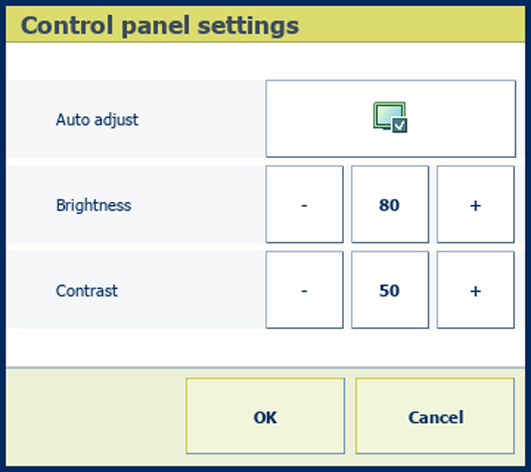Dismiss the dialog with Cancel
Image resolution: width=531 pixels, height=472 pixels.
point(435,416)
